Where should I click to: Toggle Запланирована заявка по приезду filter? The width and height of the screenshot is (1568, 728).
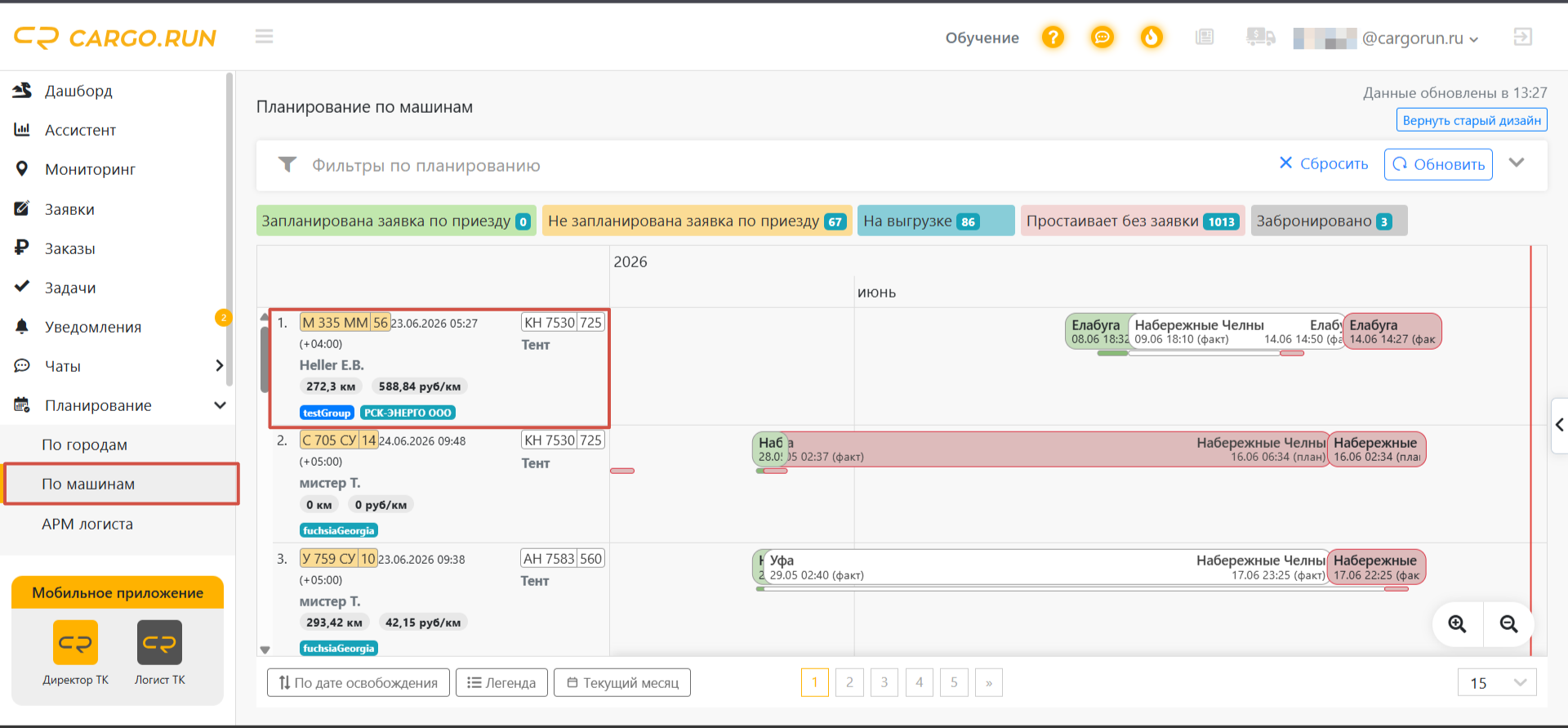tap(396, 221)
